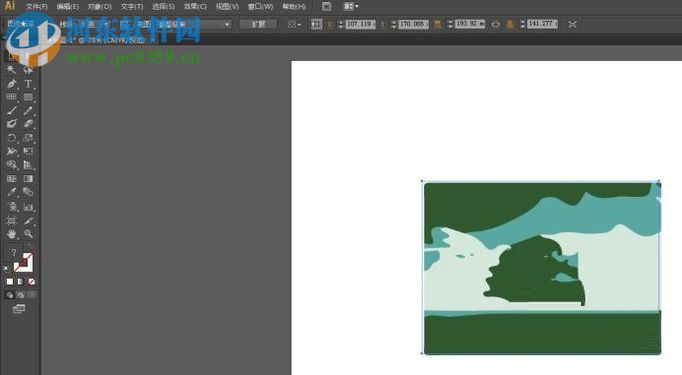The height and width of the screenshot is (375, 682).
Task: Click the reference point locator grid
Action: 317,24
